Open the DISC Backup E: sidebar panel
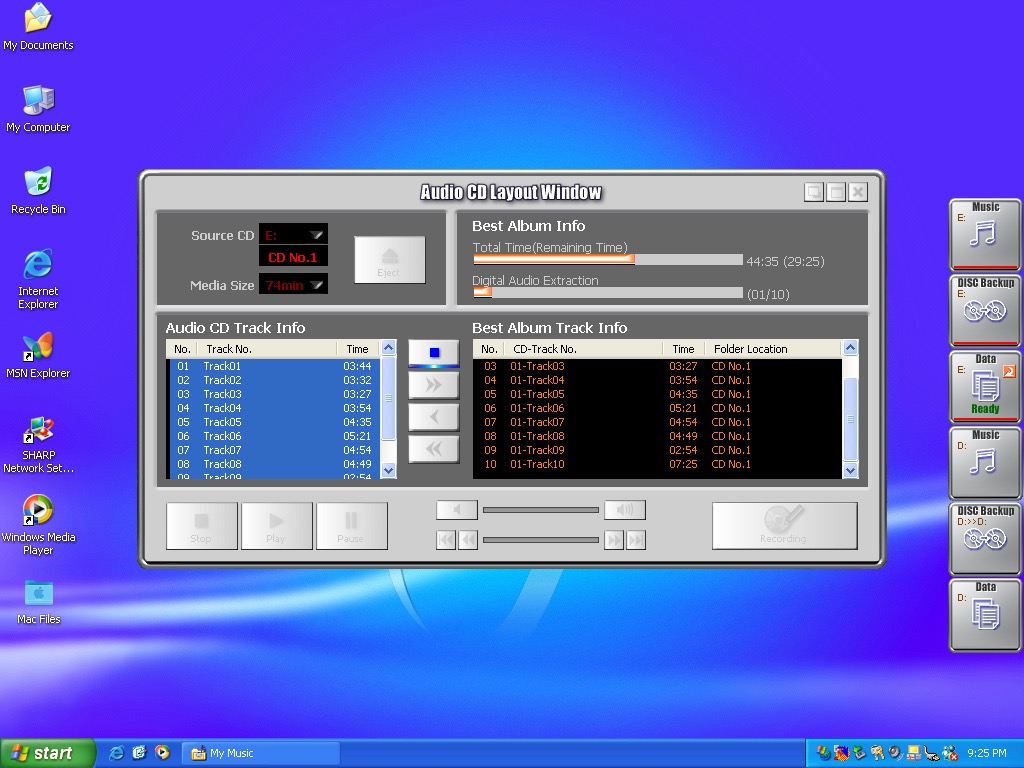This screenshot has width=1024, height=768. pos(985,310)
